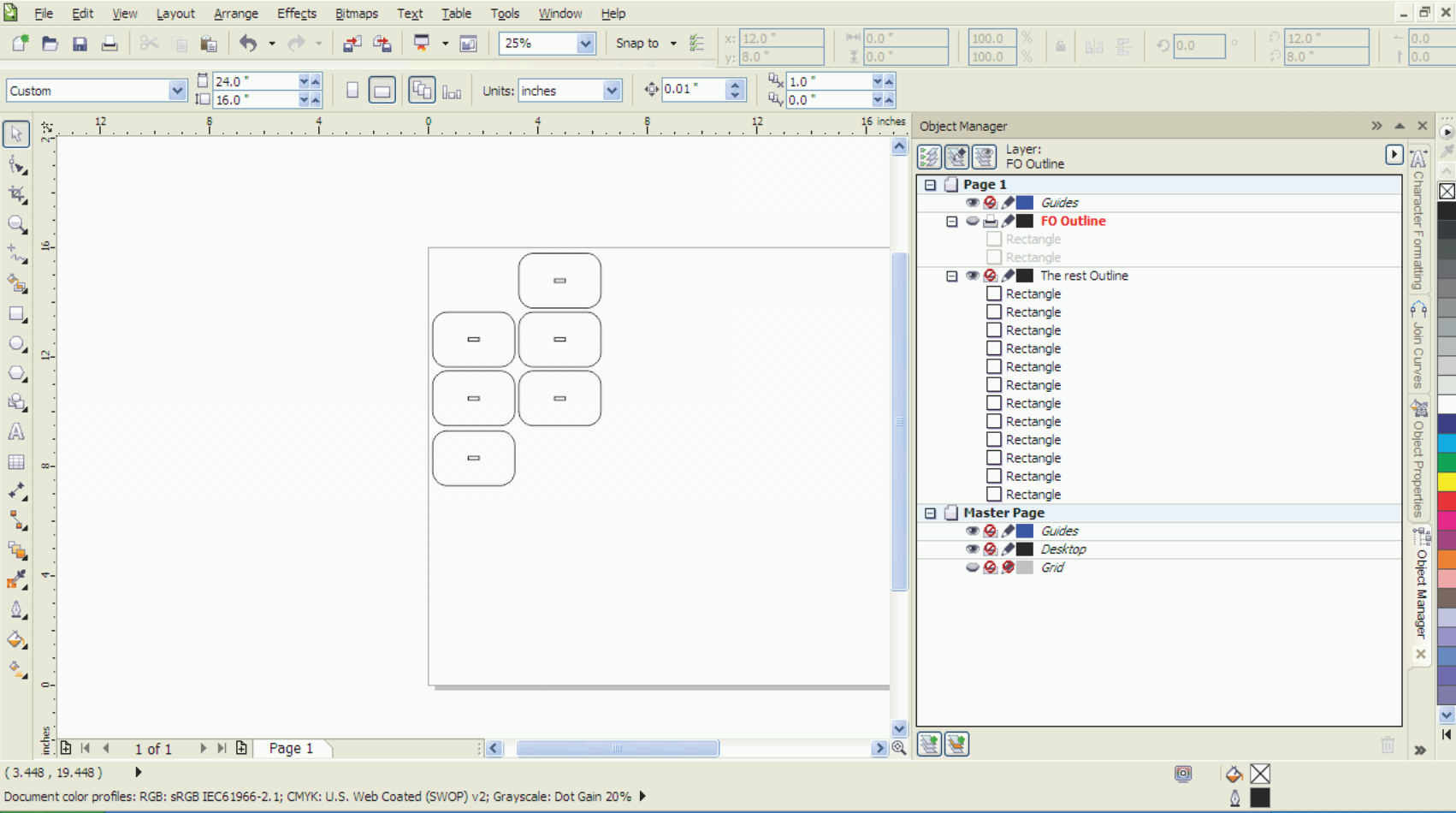1456x813 pixels.
Task: Select the Zoom tool in toolbox
Action: 16,224
